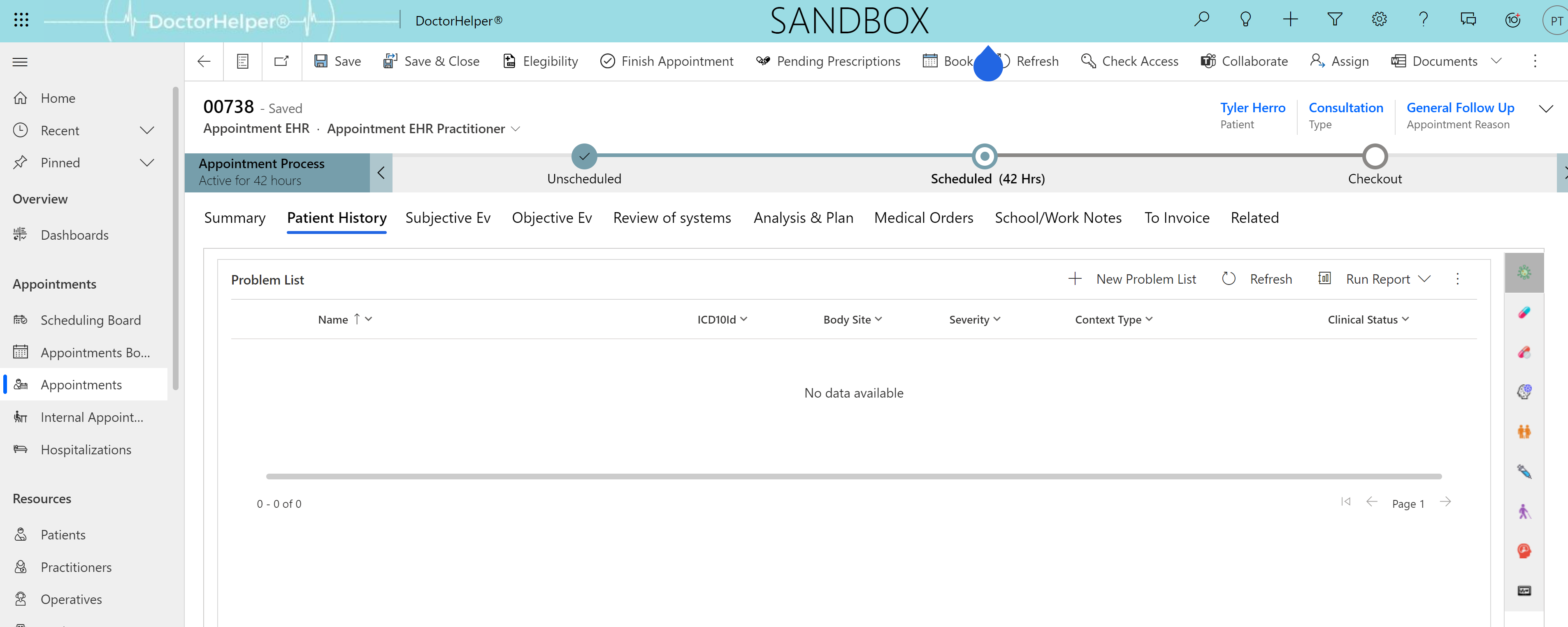Open the To Invoice tab
This screenshot has height=627, width=1568.
tap(1177, 218)
